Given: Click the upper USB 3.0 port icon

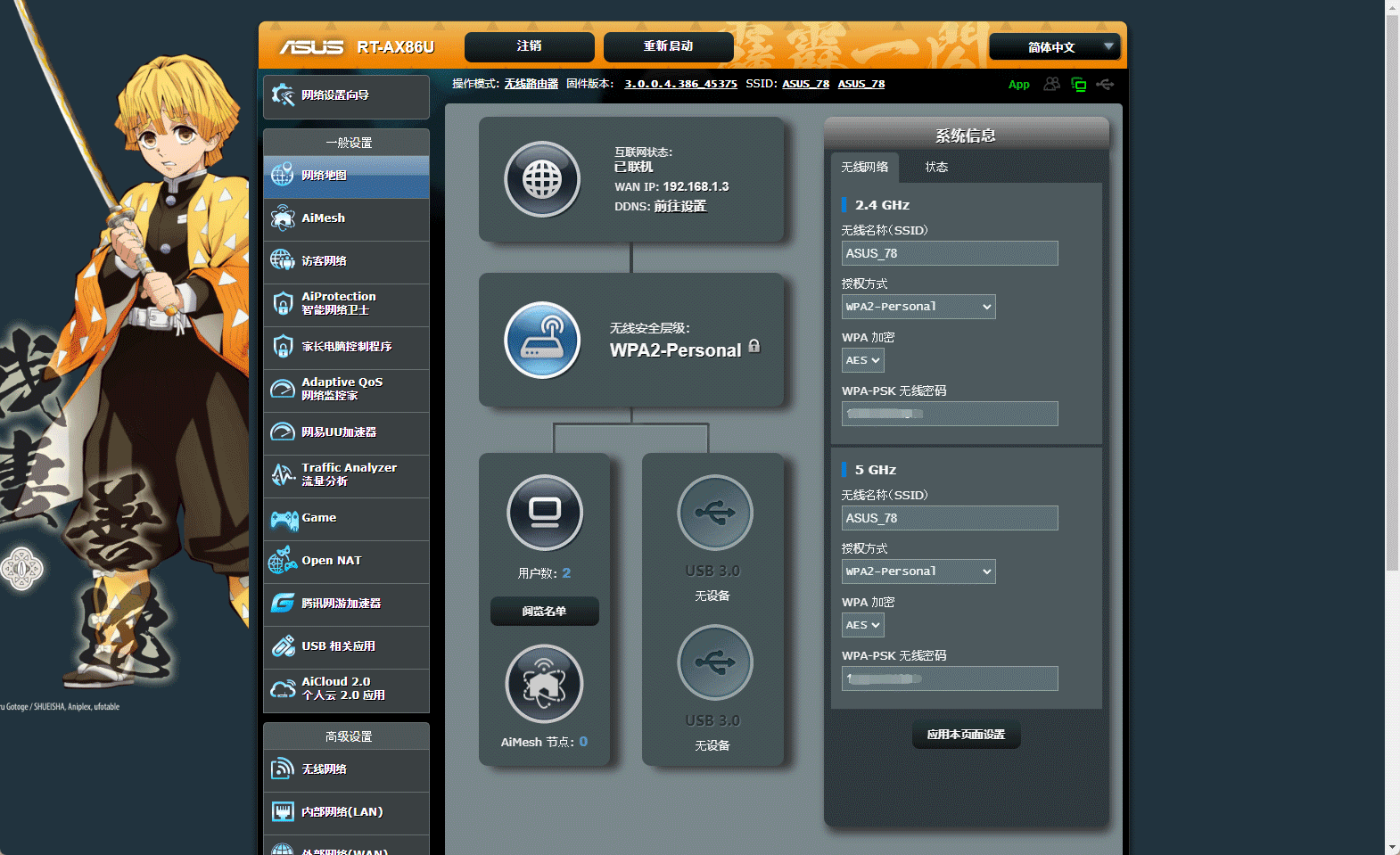Looking at the screenshot, I should click(x=714, y=513).
